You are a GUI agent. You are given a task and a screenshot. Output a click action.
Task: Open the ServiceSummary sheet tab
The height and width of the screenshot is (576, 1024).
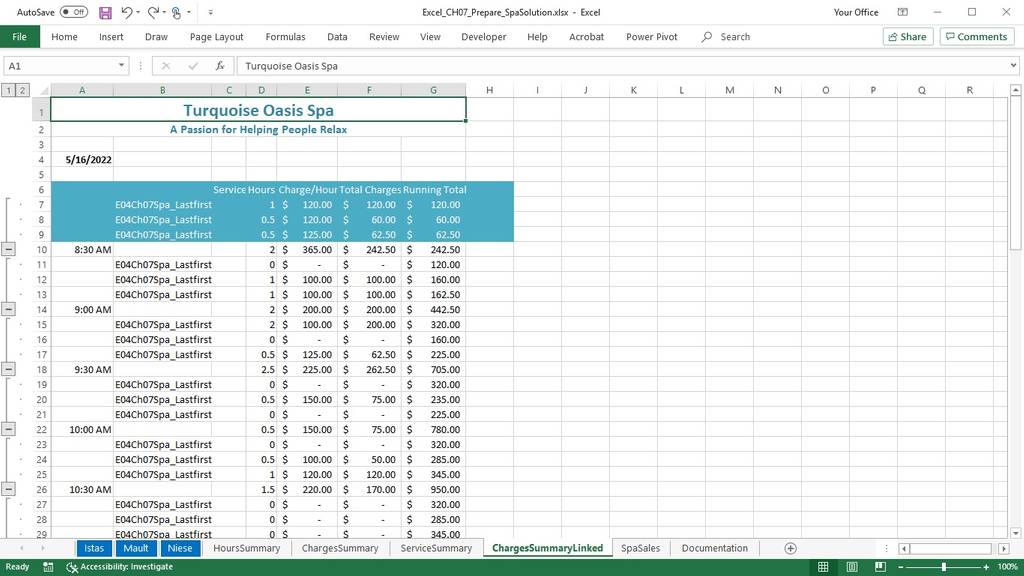[x=436, y=548]
